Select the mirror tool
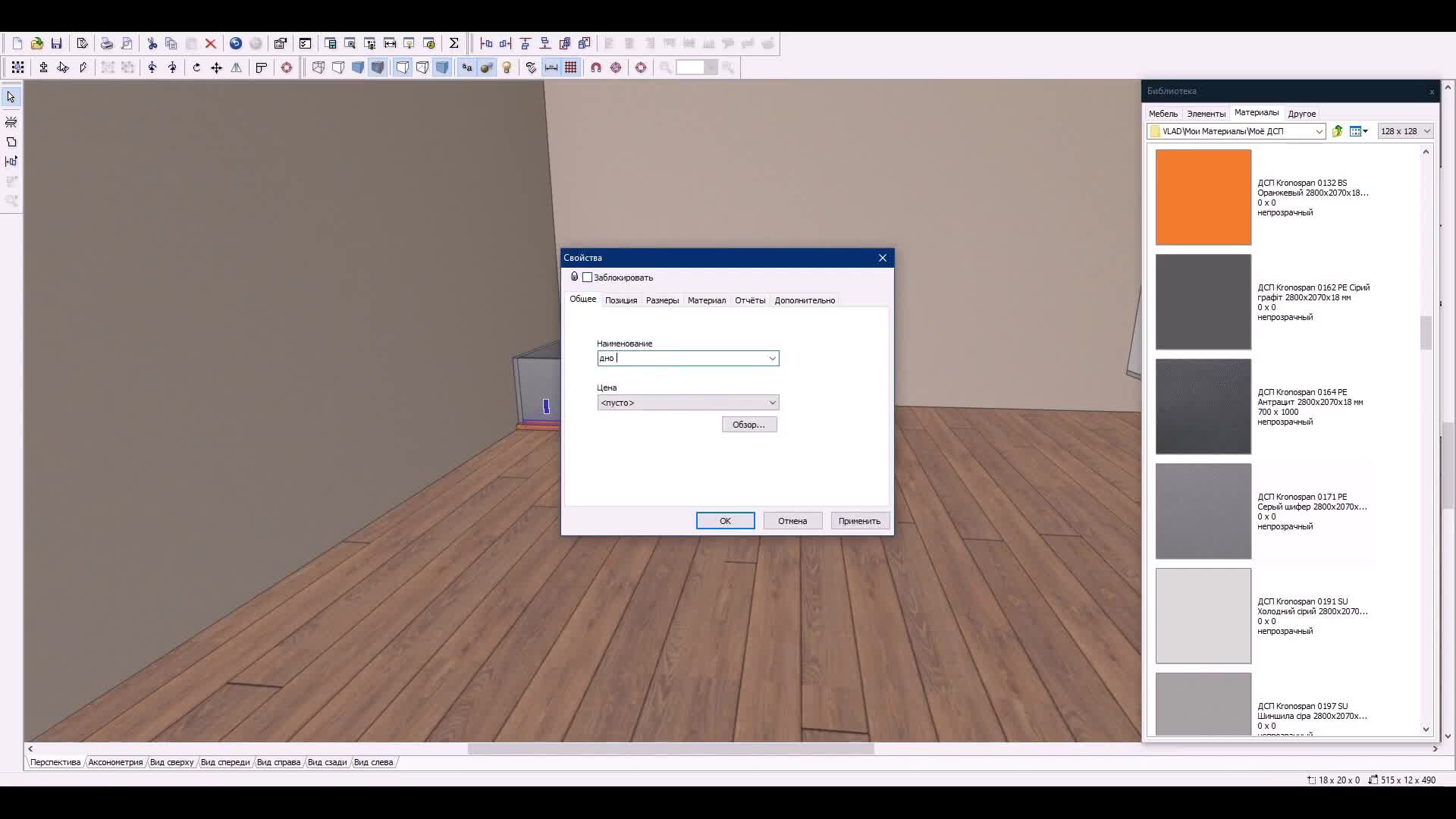The height and width of the screenshot is (819, 1456). 237,67
